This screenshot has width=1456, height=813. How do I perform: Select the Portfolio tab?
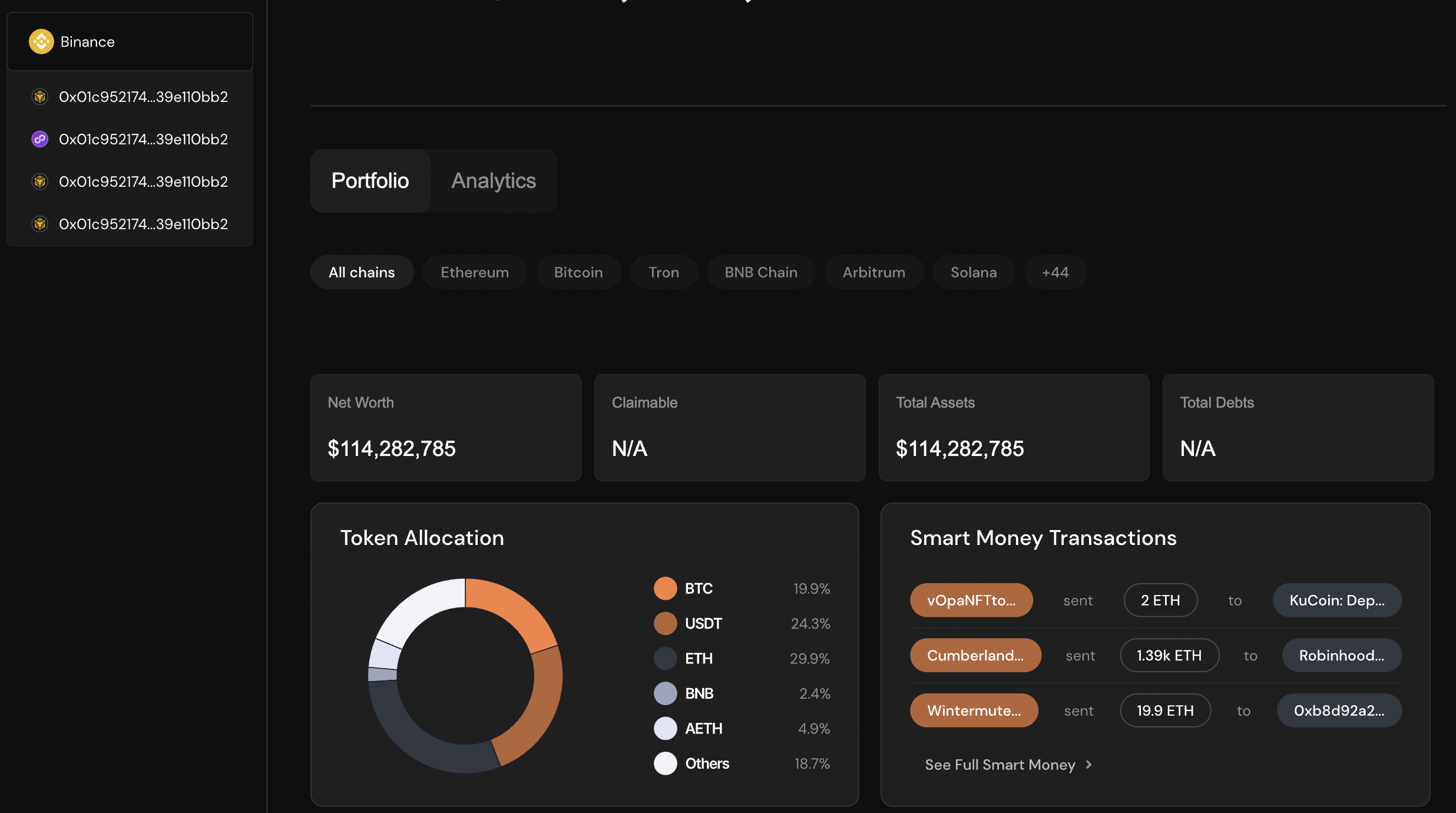pyautogui.click(x=370, y=181)
